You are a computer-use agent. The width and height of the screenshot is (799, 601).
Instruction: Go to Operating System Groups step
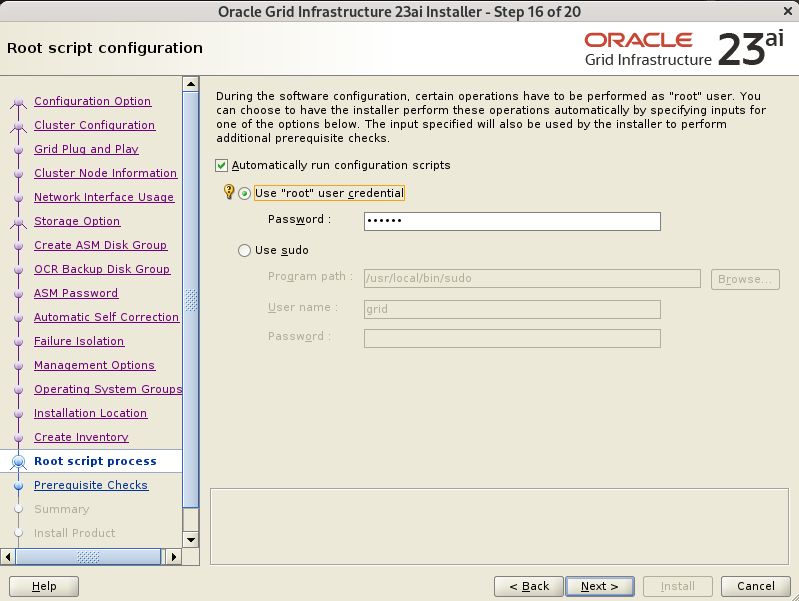pos(108,388)
